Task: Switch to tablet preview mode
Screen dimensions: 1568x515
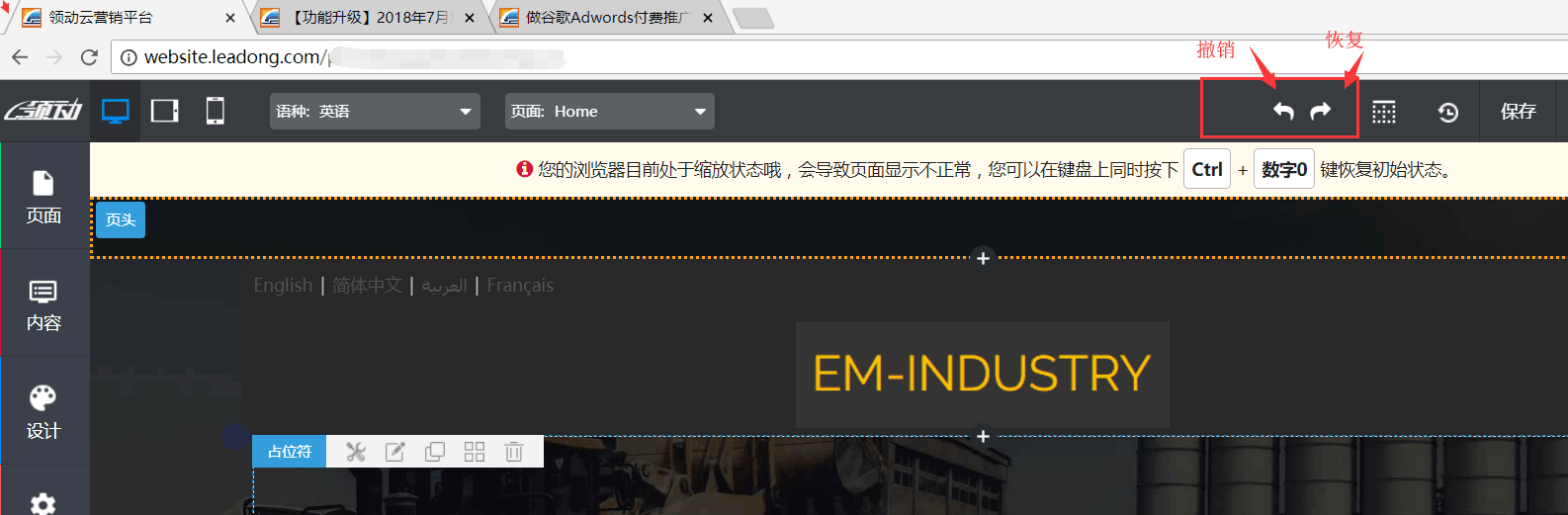Action: pos(165,111)
